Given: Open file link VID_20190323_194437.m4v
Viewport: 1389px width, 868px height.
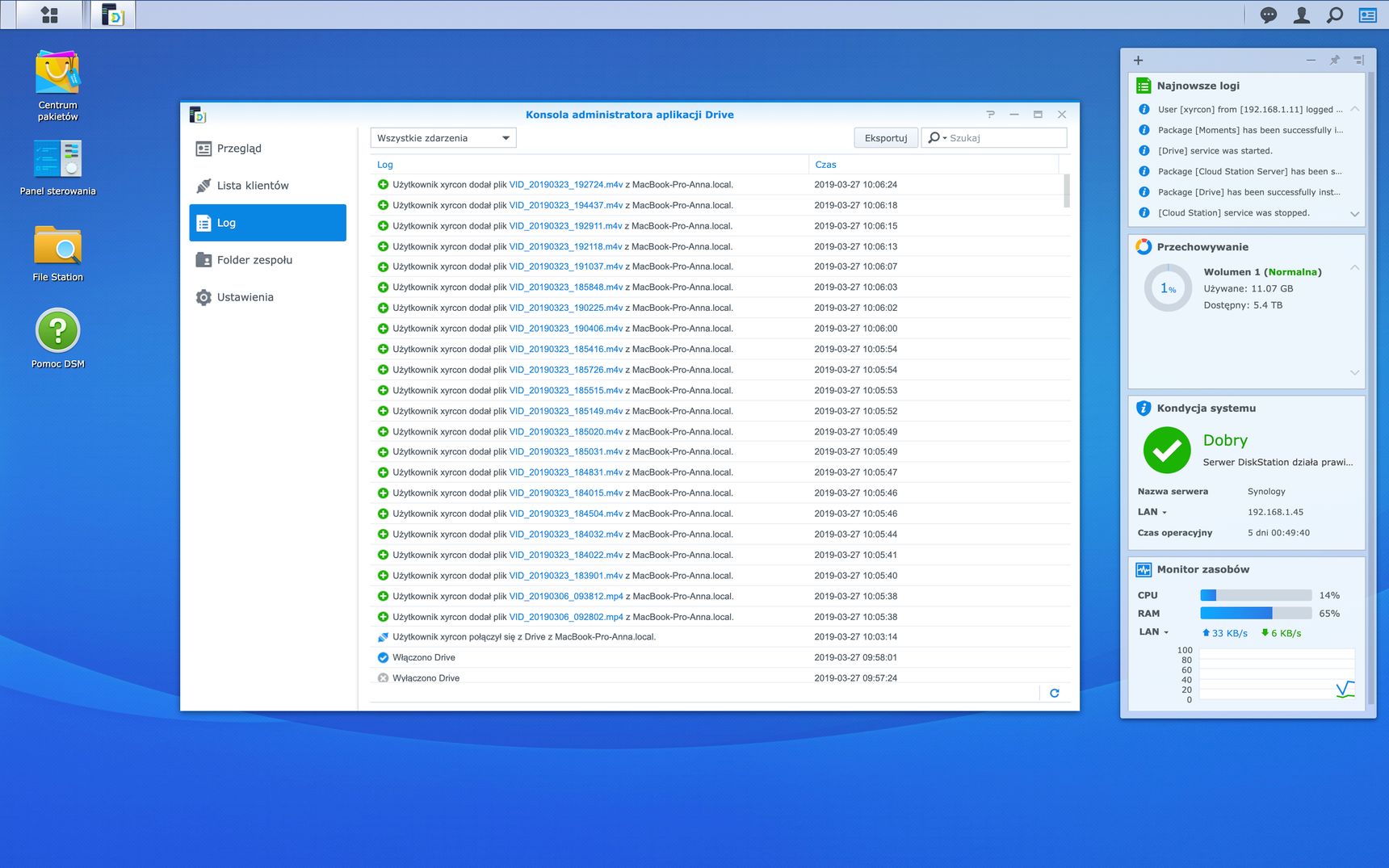Looking at the screenshot, I should tap(566, 205).
